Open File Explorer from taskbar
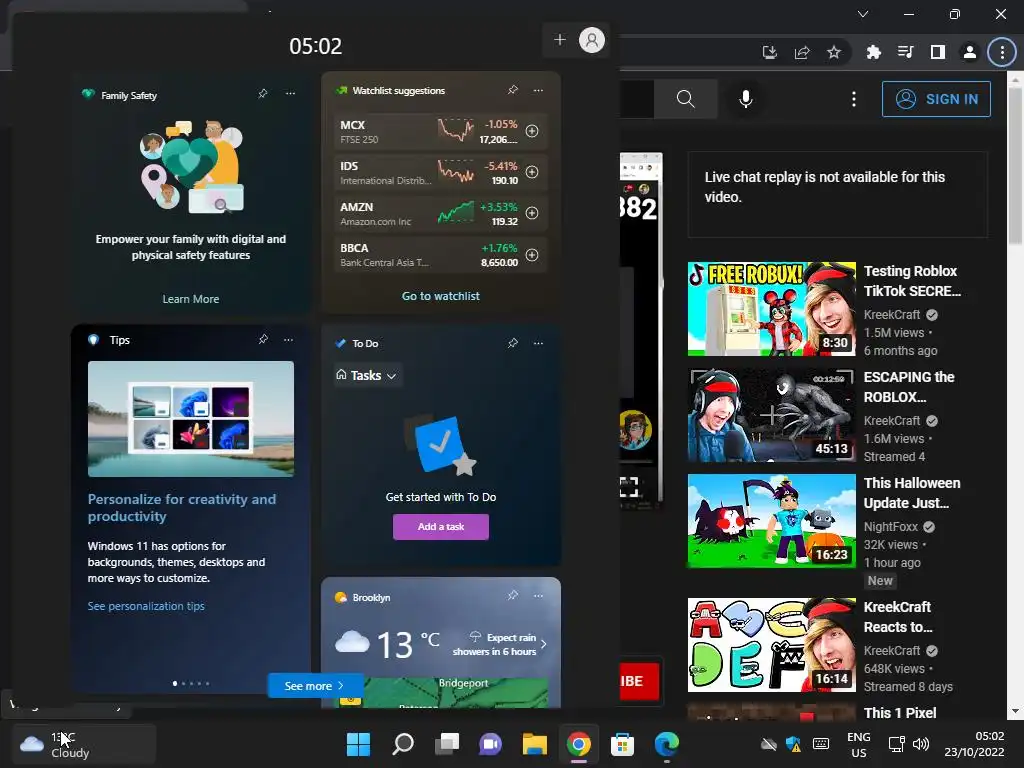 tap(535, 744)
